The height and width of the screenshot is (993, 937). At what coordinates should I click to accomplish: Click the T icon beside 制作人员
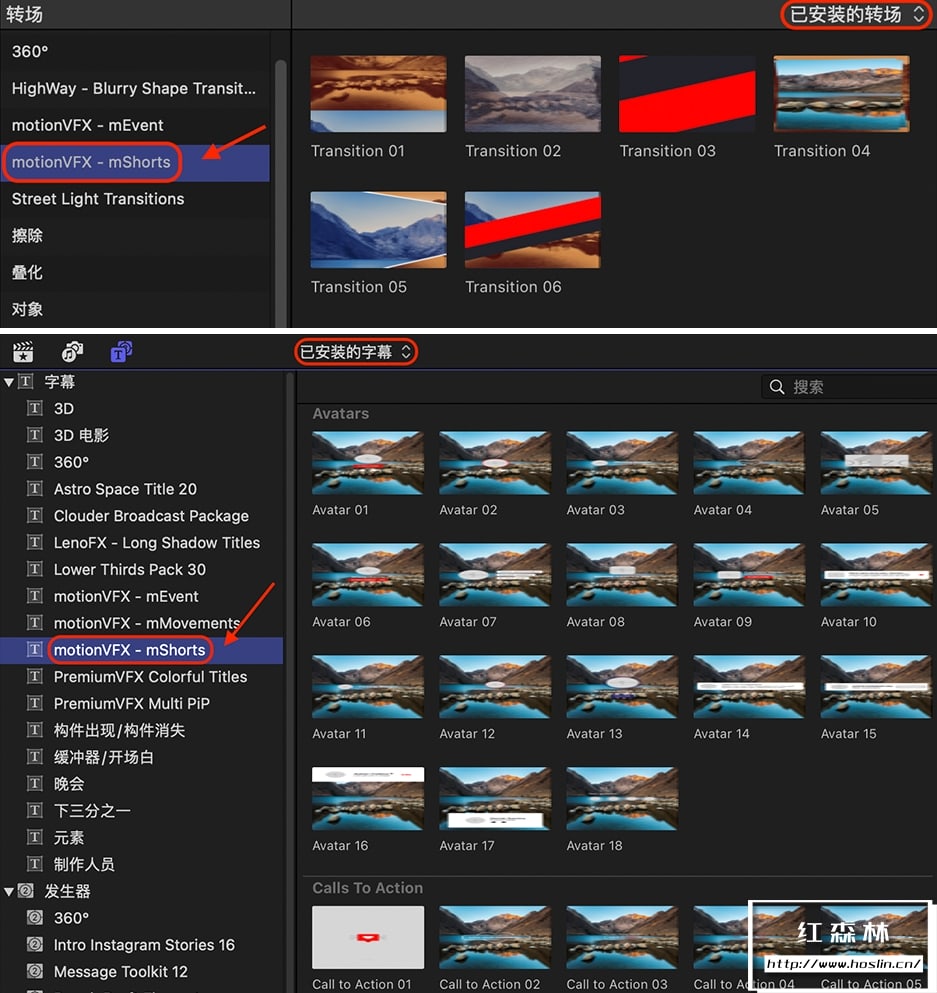click(x=35, y=864)
